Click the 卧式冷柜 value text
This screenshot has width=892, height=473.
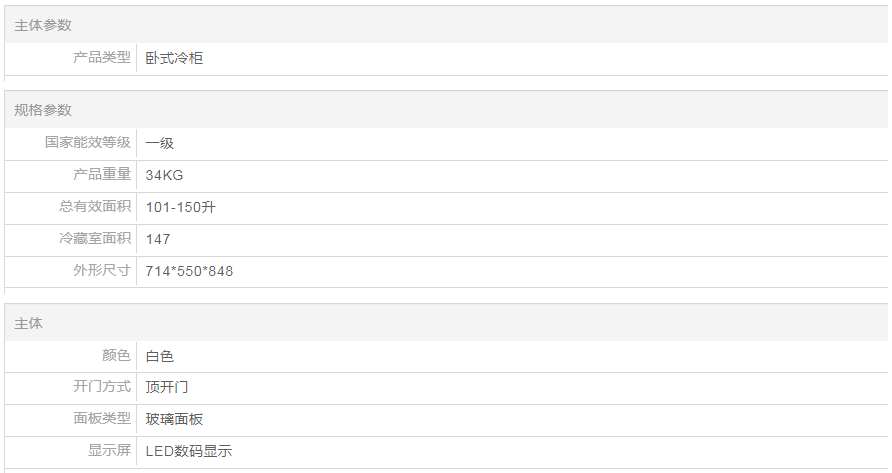[174, 58]
